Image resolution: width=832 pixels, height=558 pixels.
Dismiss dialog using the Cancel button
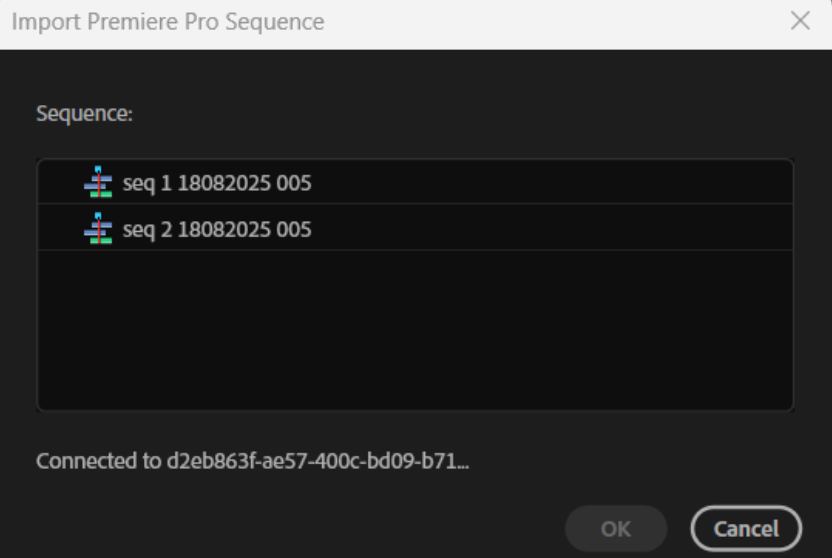(746, 529)
